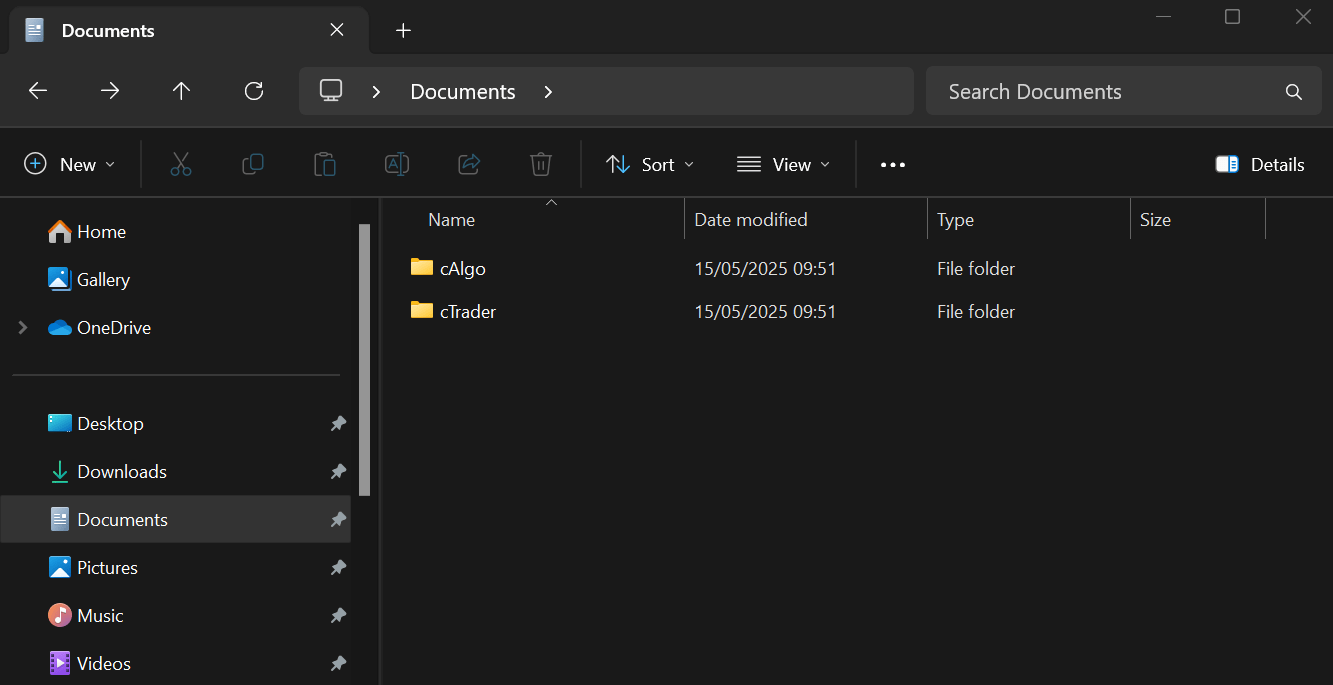Image resolution: width=1333 pixels, height=685 pixels.
Task: Click the This PC monitor icon in address bar
Action: [331, 91]
